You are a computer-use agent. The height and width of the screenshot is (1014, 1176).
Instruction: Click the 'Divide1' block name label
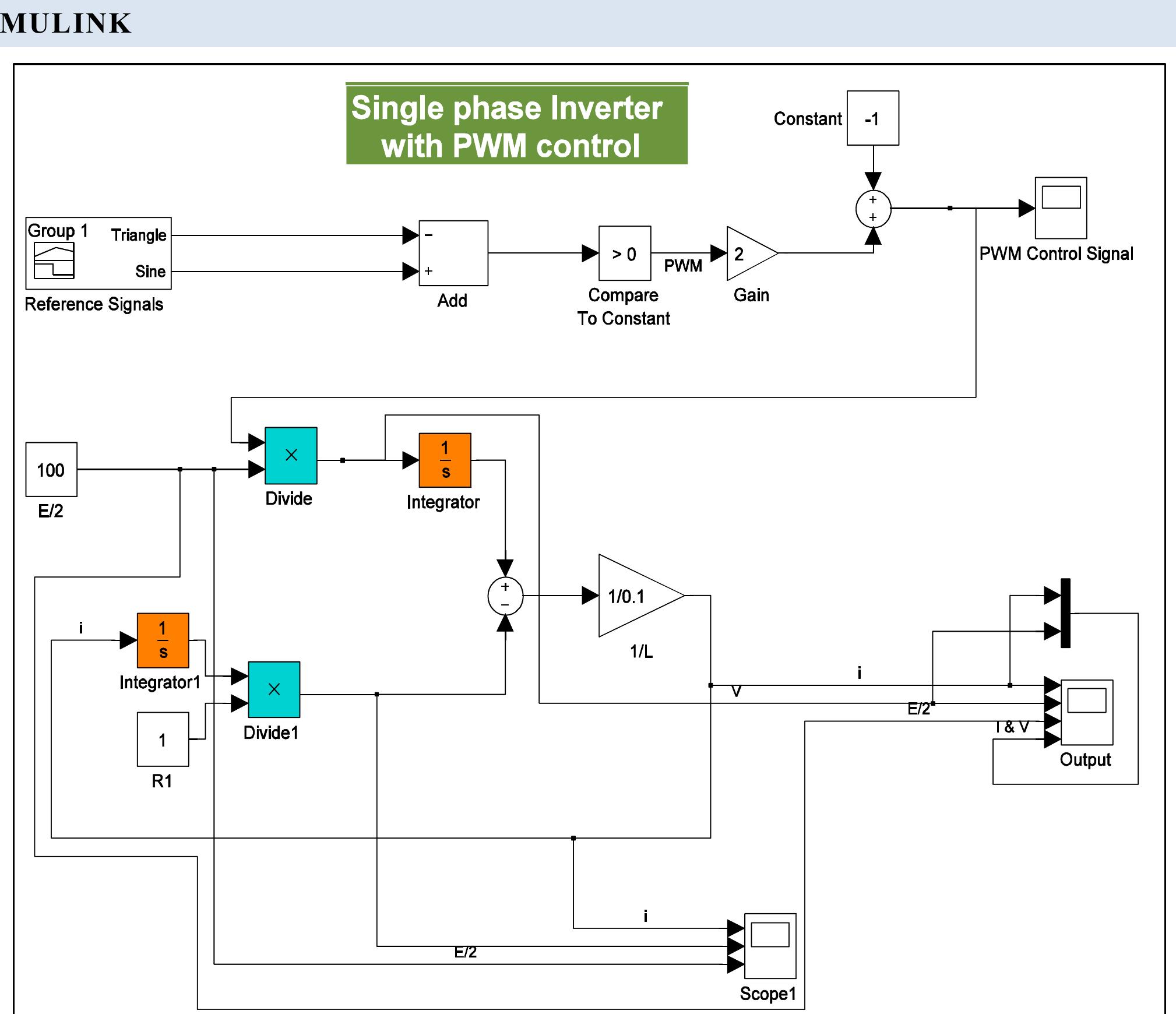[x=271, y=733]
